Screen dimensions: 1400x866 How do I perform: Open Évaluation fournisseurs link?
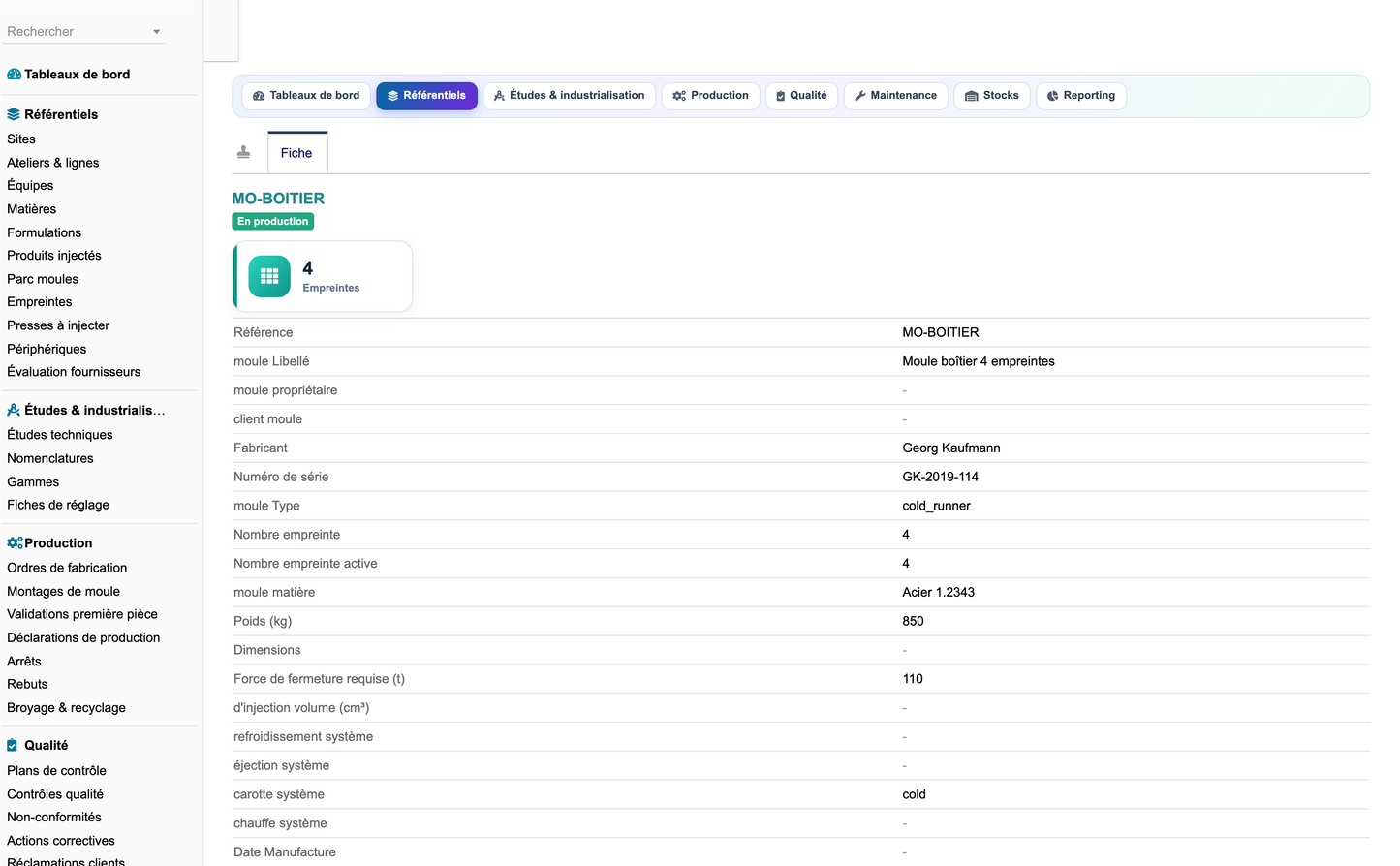point(74,372)
